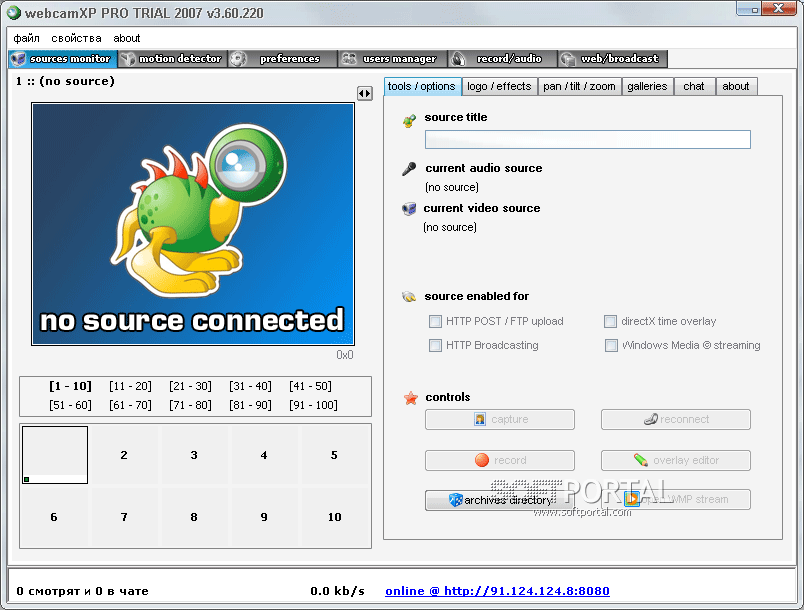
Task: Toggle Windows Media streaming checkbox
Action: 611,345
